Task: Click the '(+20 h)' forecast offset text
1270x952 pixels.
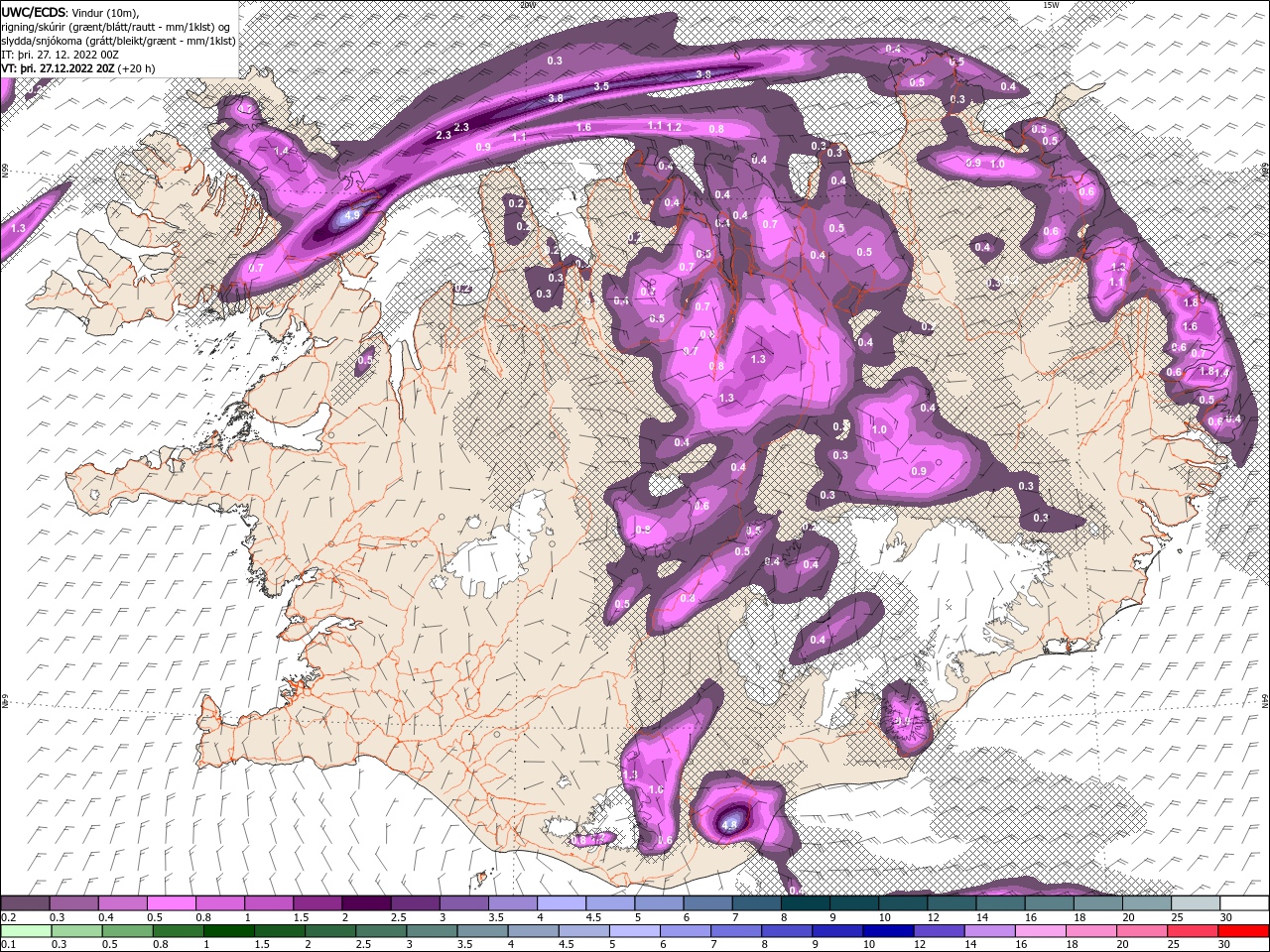Action: (136, 68)
